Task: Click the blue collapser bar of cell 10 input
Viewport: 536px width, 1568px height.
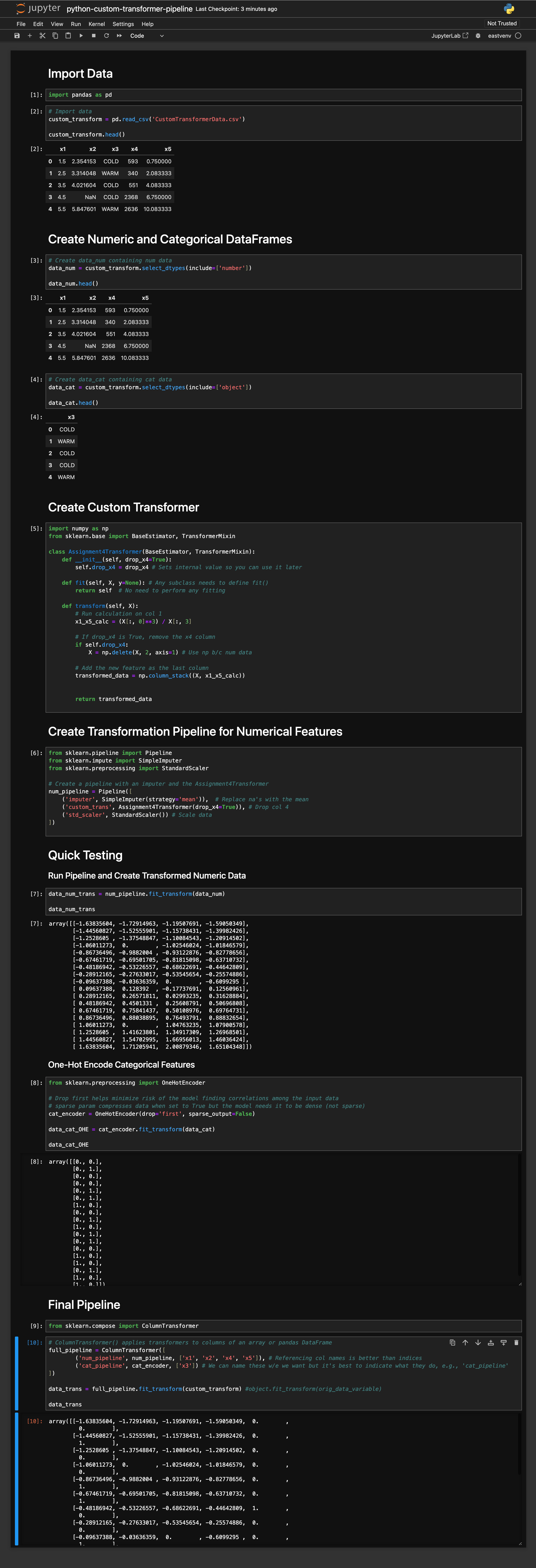Action: (16, 1373)
